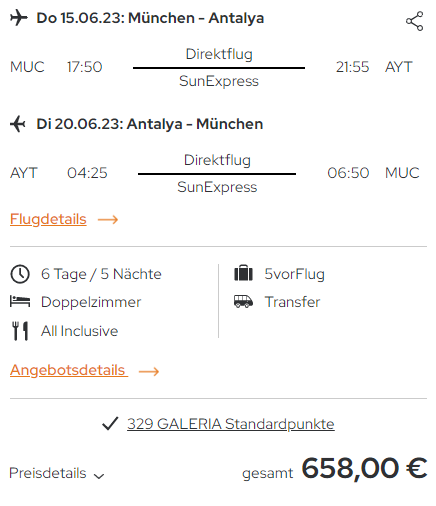Image resolution: width=436 pixels, height=506 pixels.
Task: Open the Flugdetails link
Action: point(48,219)
